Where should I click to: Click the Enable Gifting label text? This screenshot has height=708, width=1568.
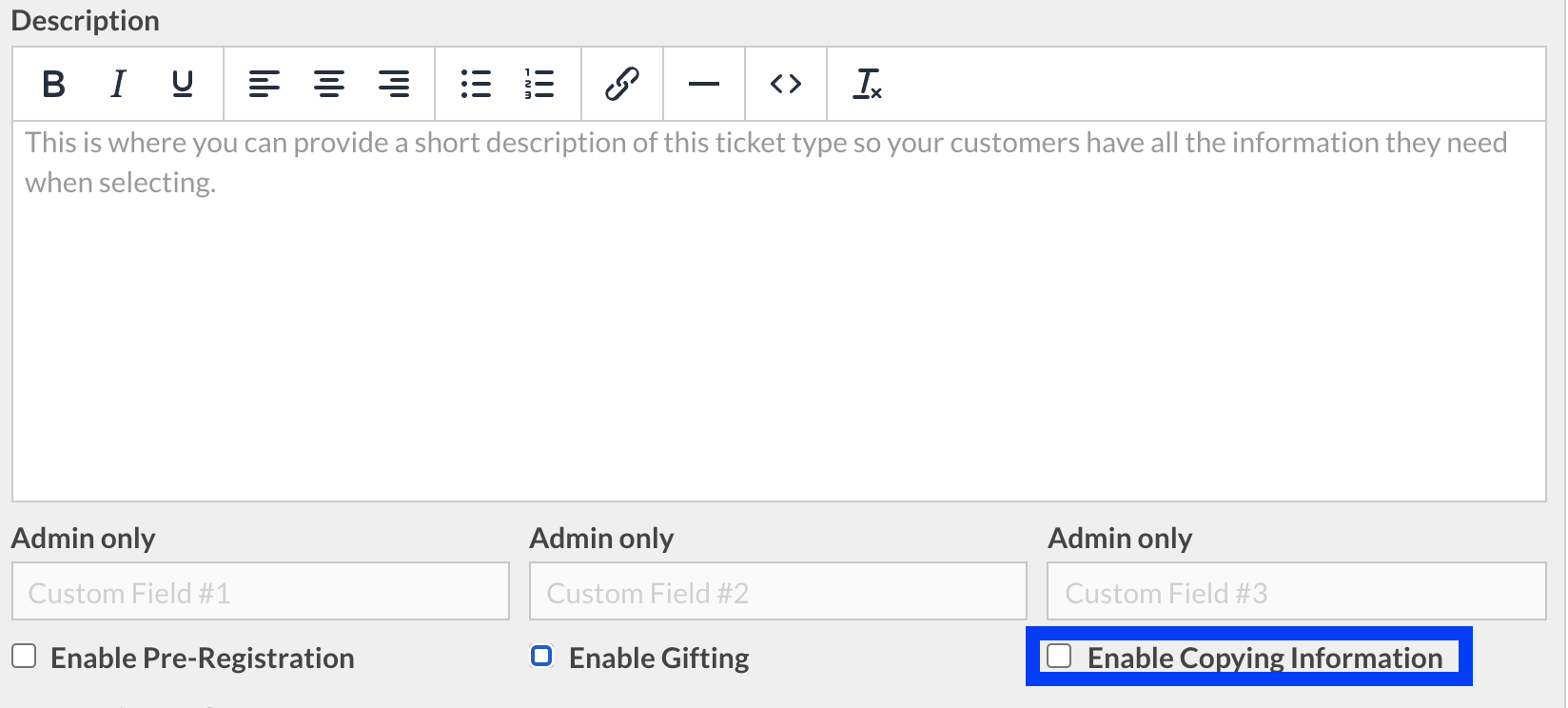[659, 658]
